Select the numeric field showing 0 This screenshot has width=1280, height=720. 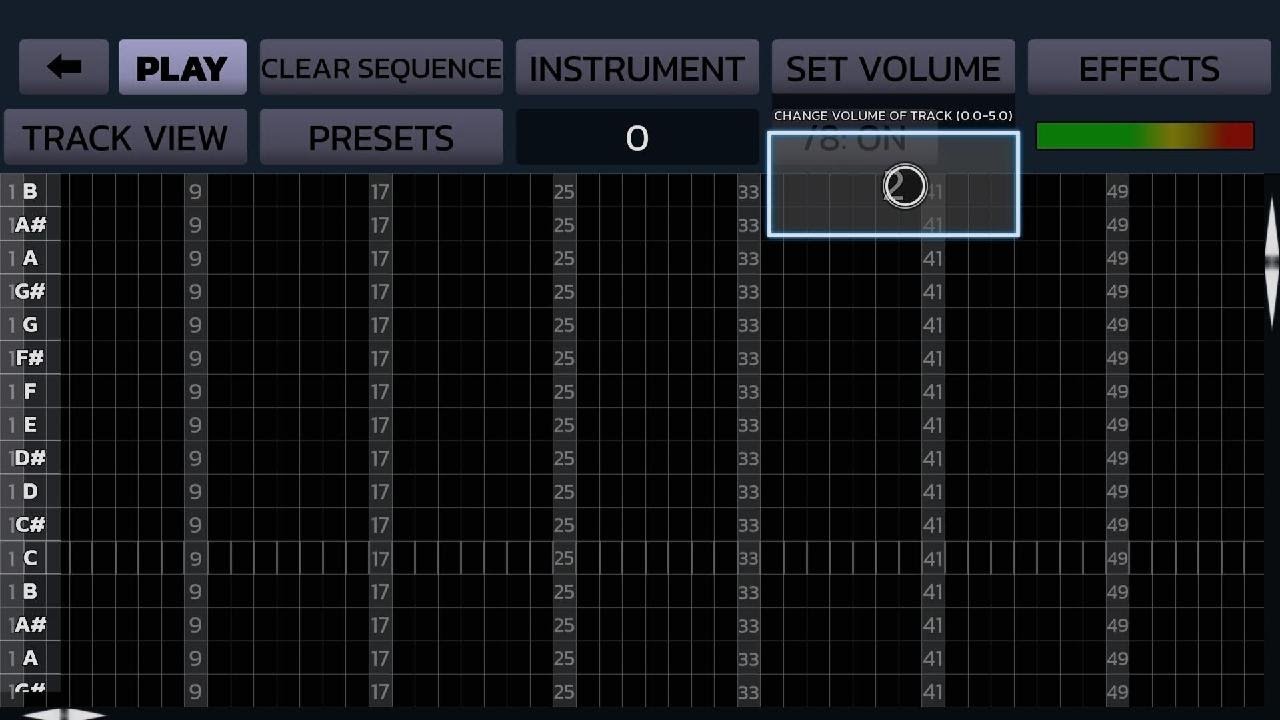[x=637, y=137]
